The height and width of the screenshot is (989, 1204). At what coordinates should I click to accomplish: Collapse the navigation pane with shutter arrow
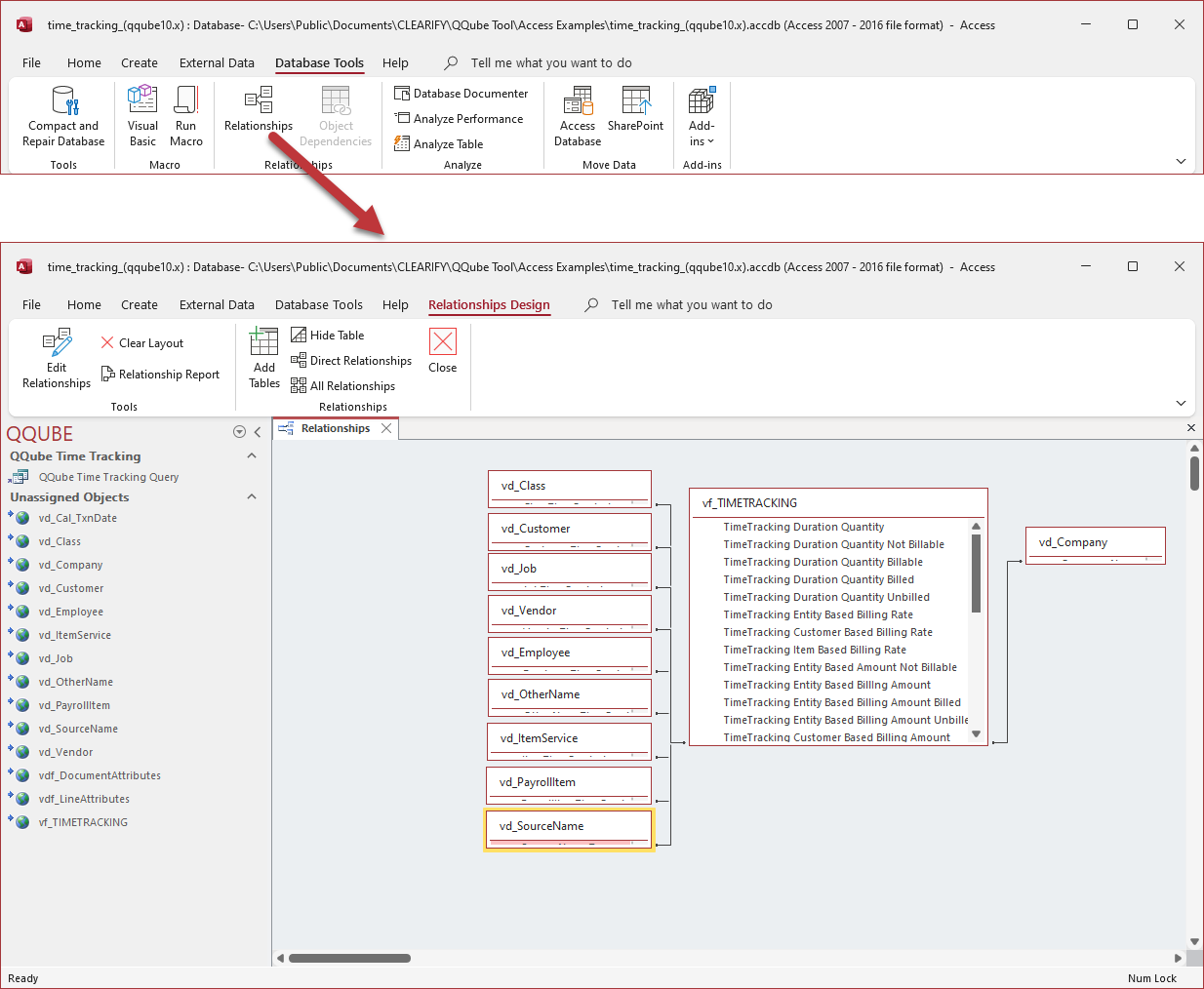[258, 432]
